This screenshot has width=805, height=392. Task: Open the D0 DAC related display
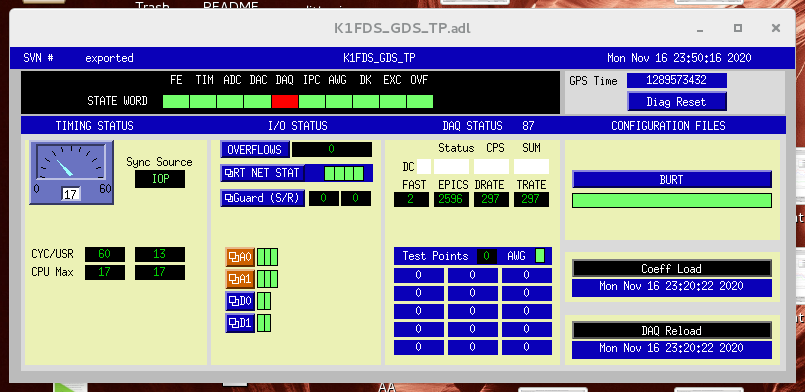tap(240, 301)
